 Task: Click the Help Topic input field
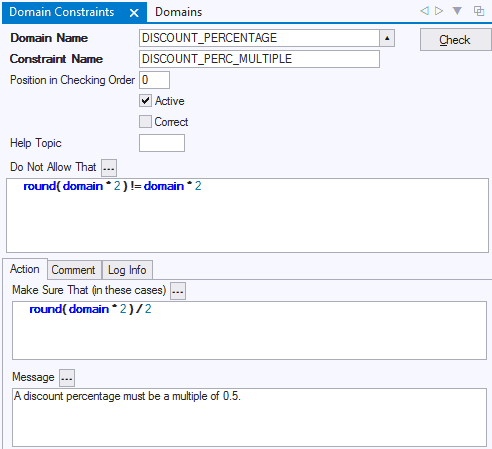coord(162,143)
